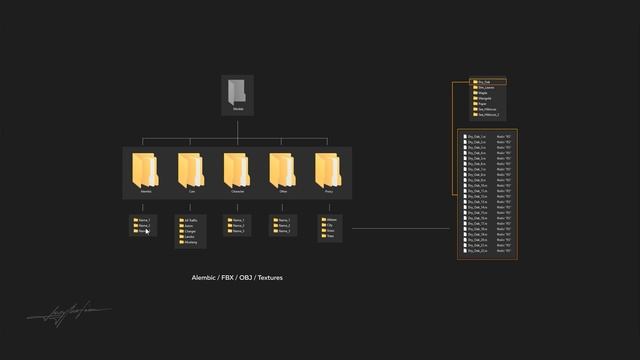The image size is (640, 360).
Task: Select the Elm_Leaves folder
Action: coord(484,87)
